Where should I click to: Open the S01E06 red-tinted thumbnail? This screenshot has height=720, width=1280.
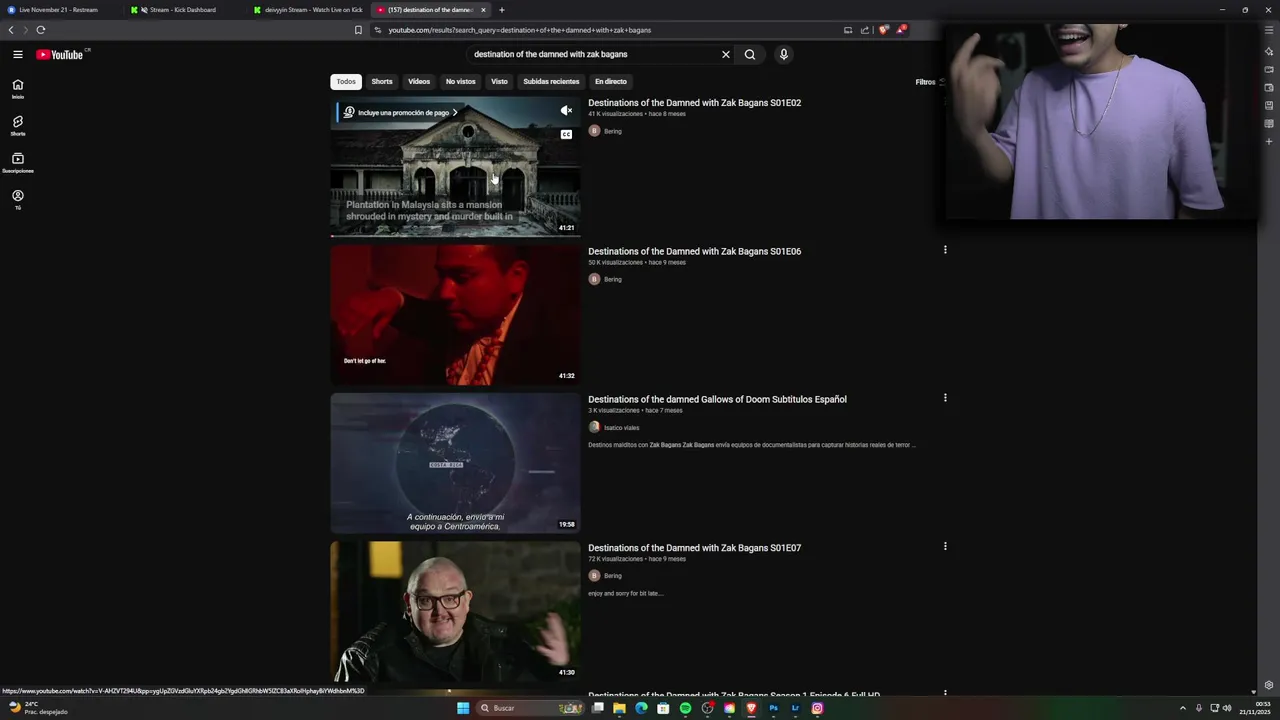[455, 315]
